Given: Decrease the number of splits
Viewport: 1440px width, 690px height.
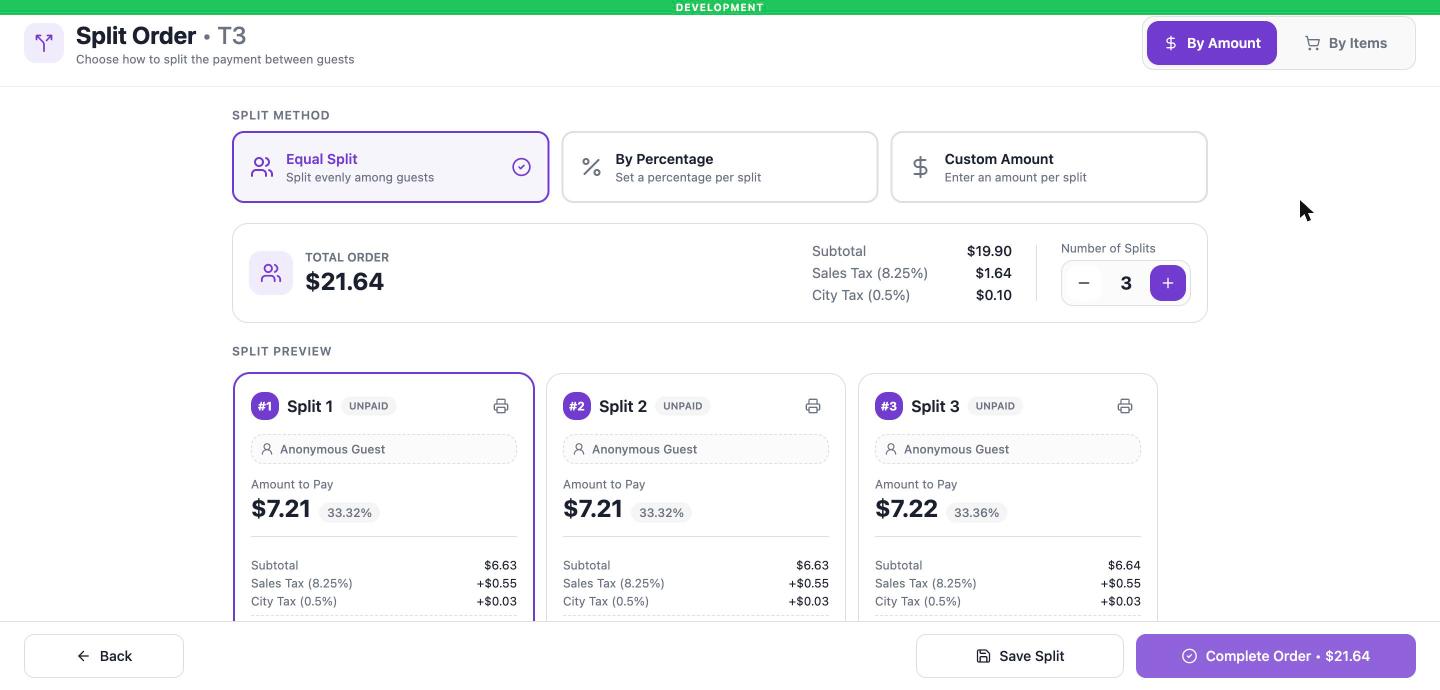Looking at the screenshot, I should [x=1084, y=283].
